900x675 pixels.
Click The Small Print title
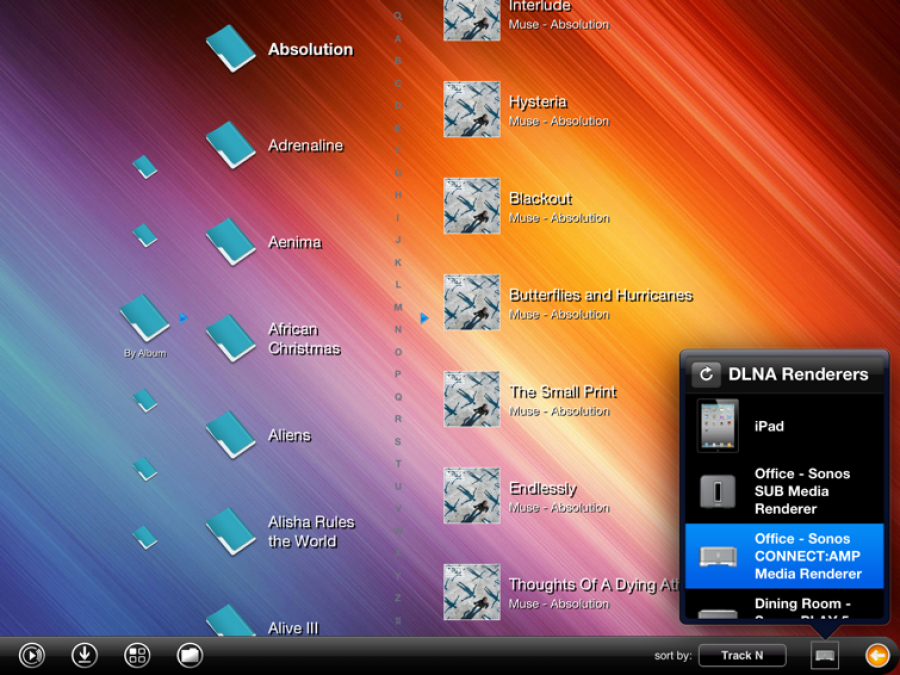tap(563, 392)
